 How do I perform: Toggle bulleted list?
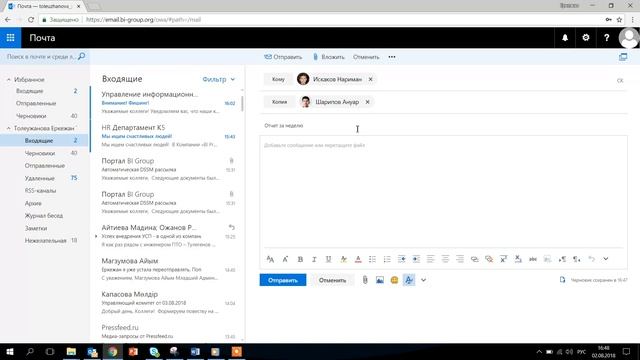tap(372, 259)
